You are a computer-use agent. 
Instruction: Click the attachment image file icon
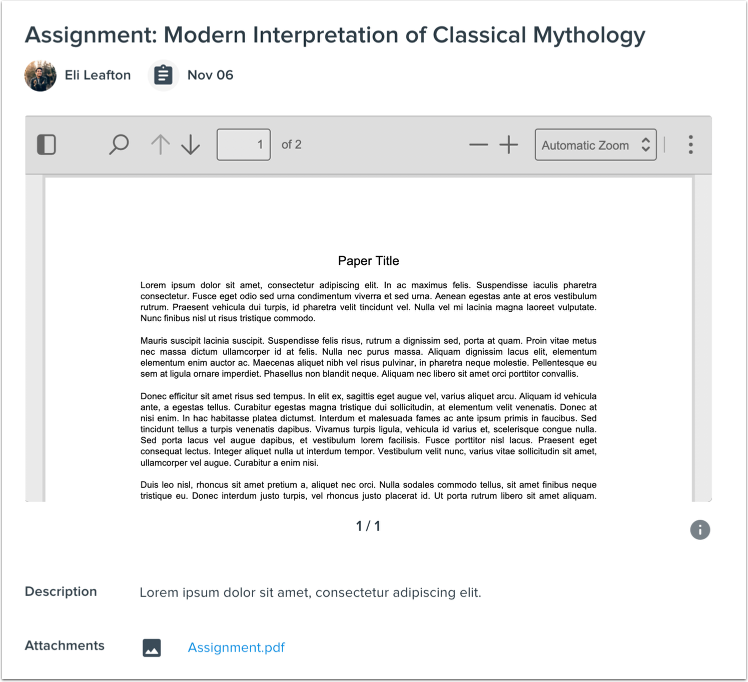pyautogui.click(x=152, y=648)
